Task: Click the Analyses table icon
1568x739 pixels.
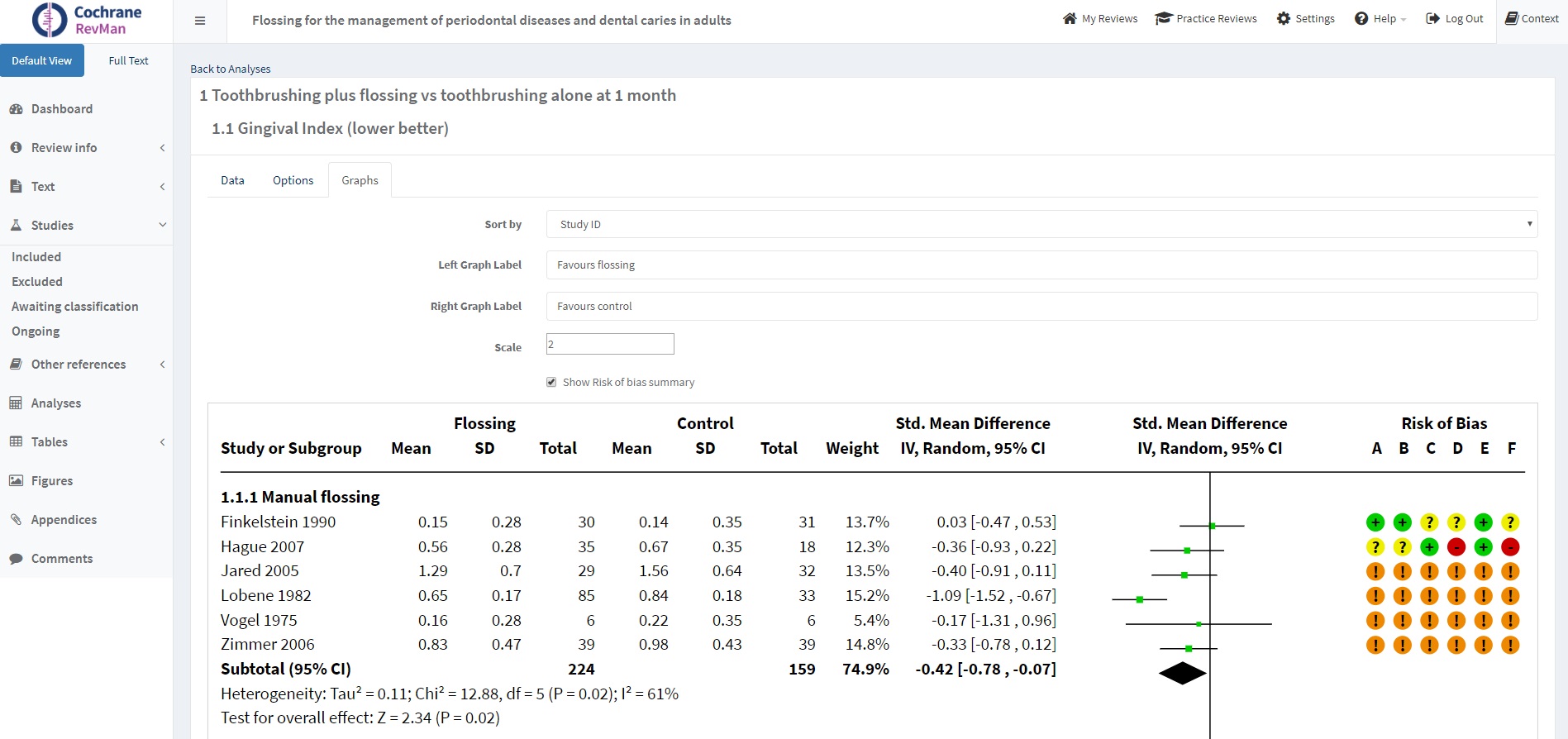Action: 16,403
